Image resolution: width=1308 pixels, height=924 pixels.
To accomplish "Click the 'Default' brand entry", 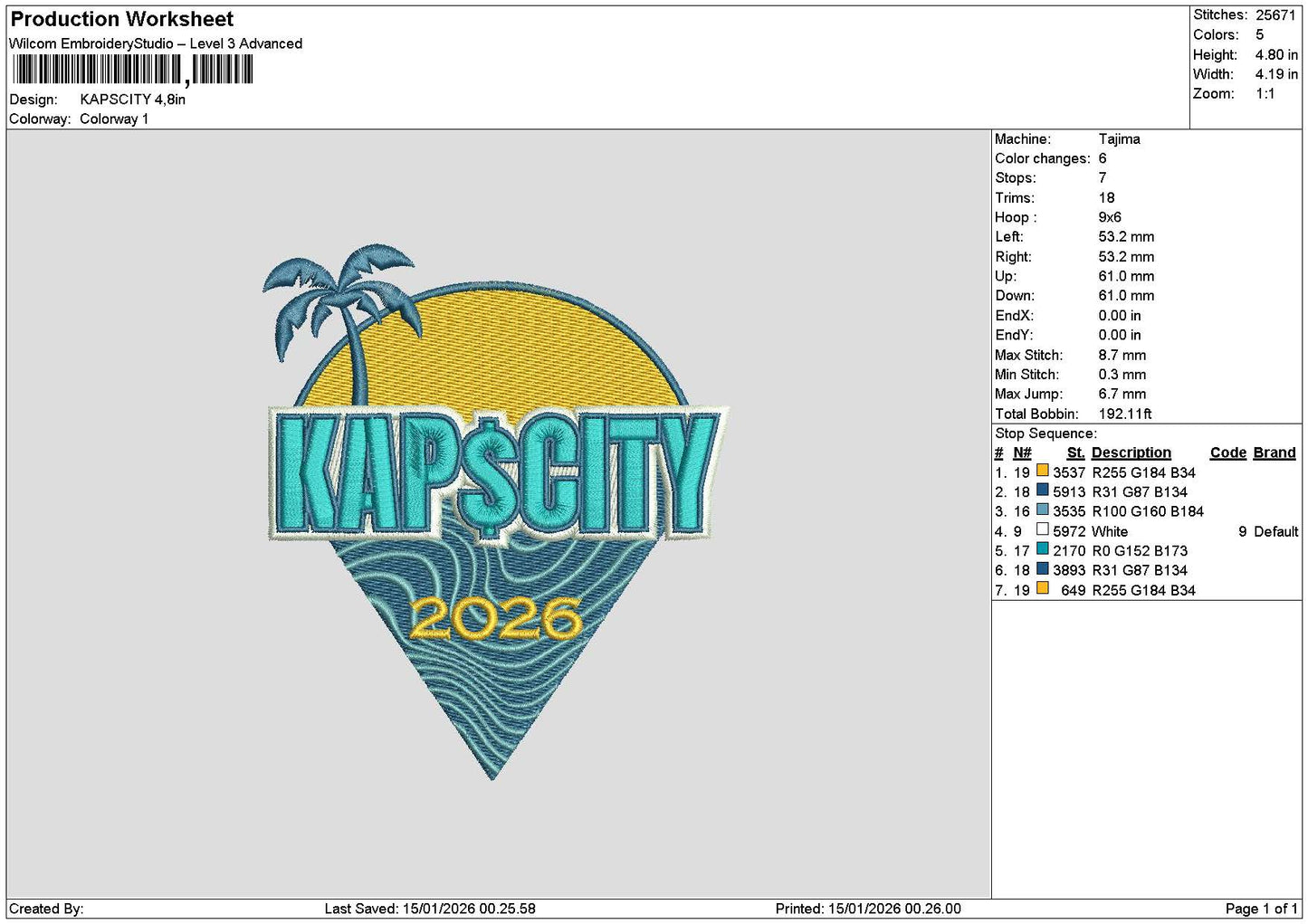I will coord(1276,531).
